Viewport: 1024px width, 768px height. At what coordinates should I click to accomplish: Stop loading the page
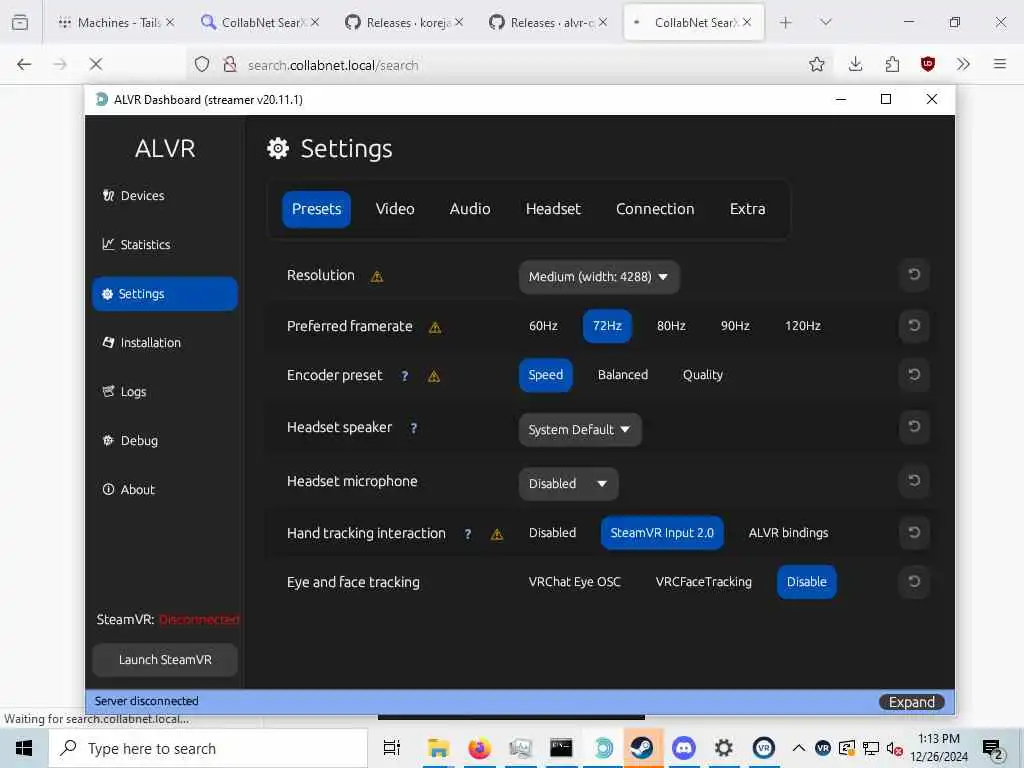95,64
